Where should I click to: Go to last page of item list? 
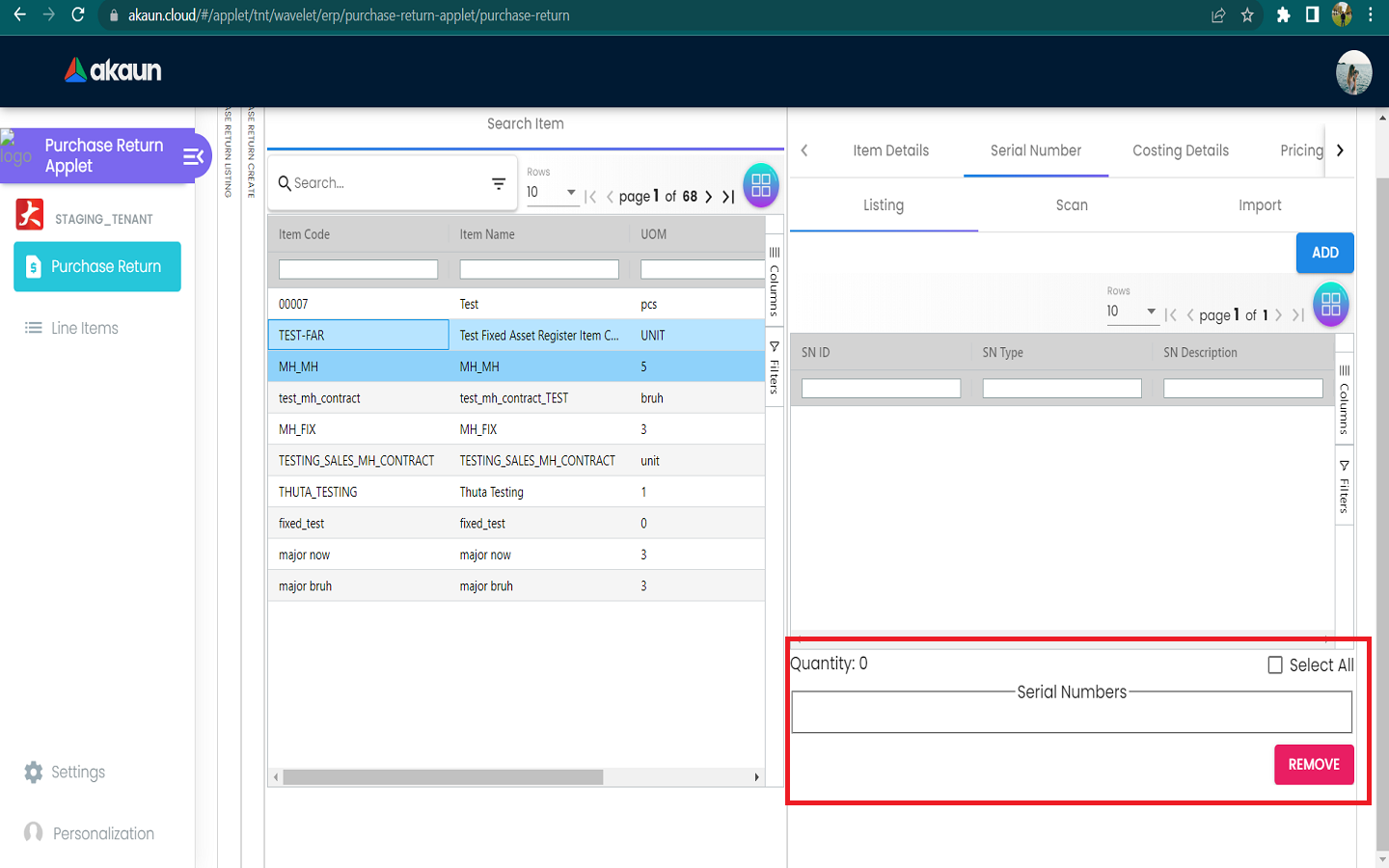729,197
